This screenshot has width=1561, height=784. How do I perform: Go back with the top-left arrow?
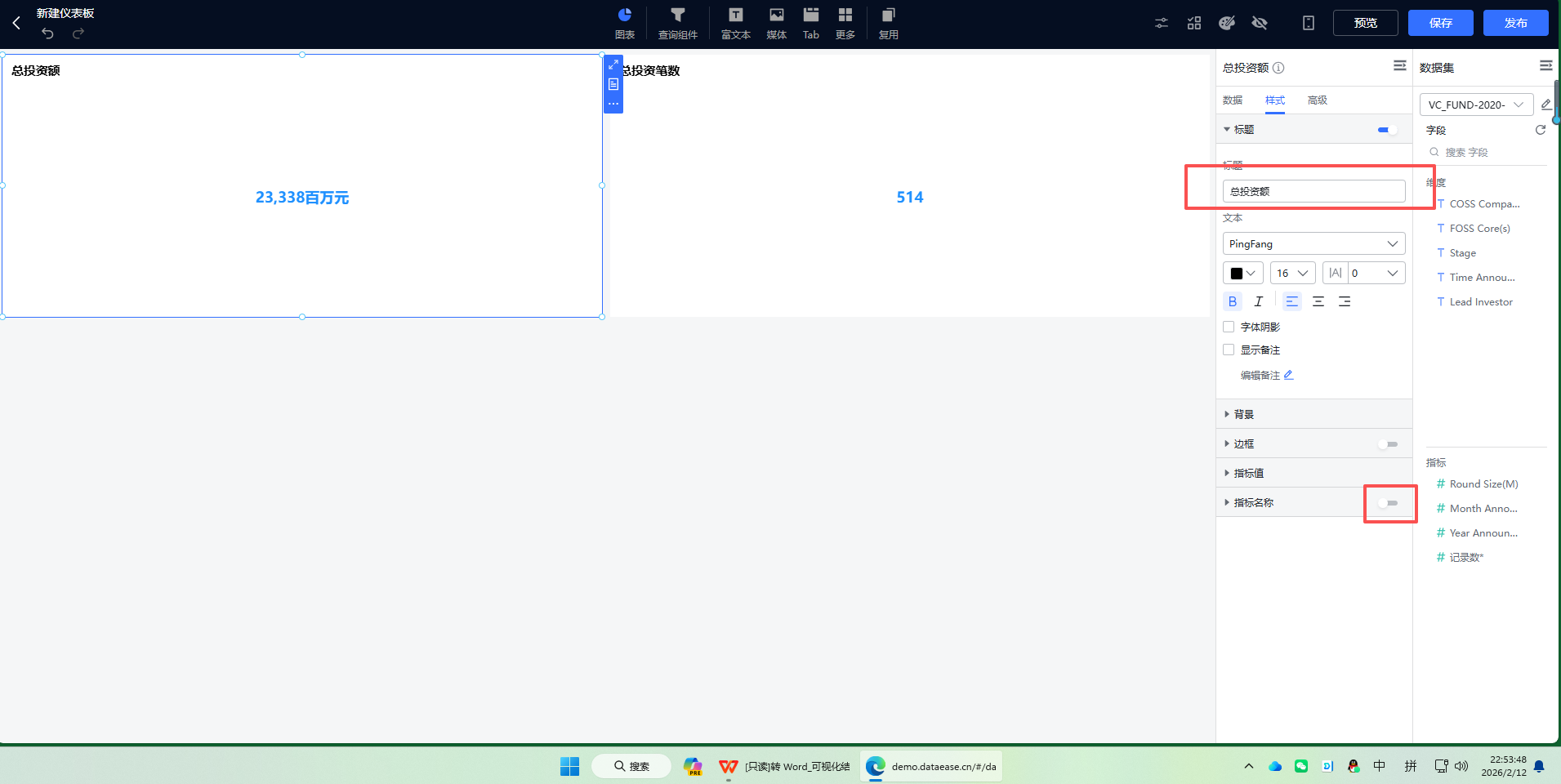pos(16,23)
